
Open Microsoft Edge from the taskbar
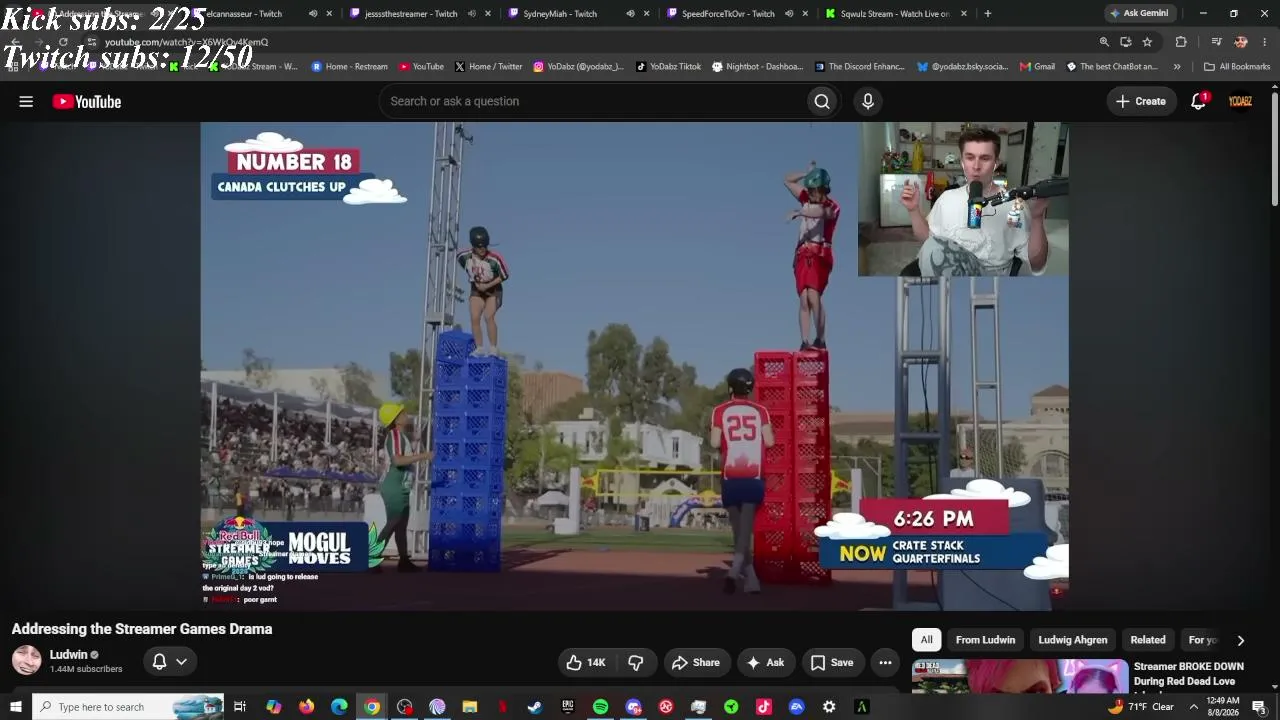[339, 707]
